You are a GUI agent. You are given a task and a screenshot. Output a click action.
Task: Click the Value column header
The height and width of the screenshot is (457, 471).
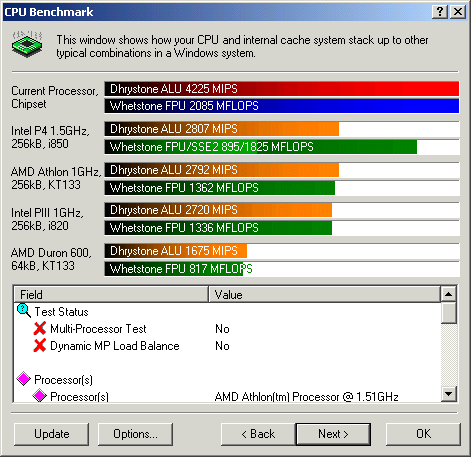(324, 294)
